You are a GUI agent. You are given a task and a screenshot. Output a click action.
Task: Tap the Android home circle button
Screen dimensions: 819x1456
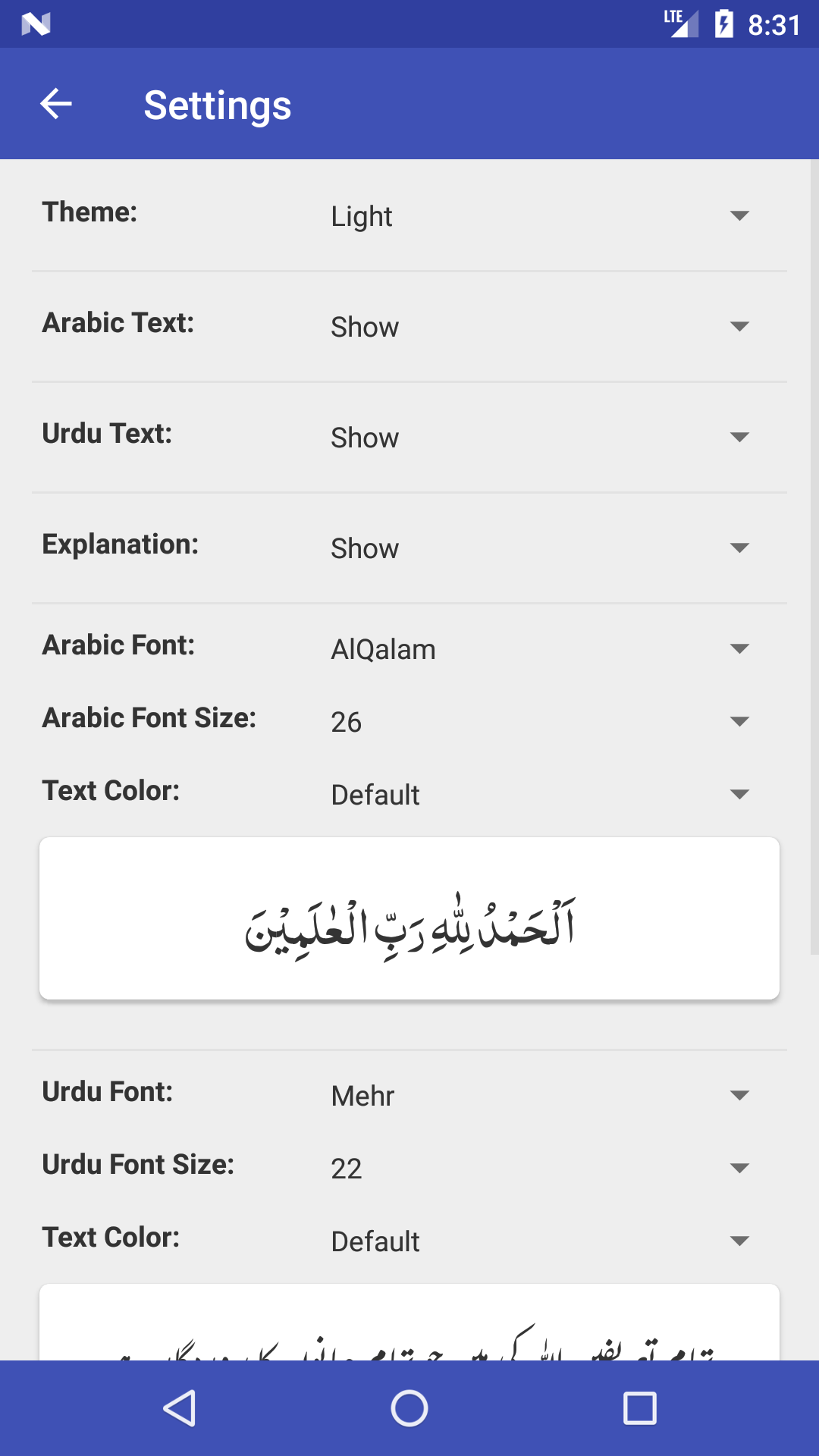coord(409,1408)
